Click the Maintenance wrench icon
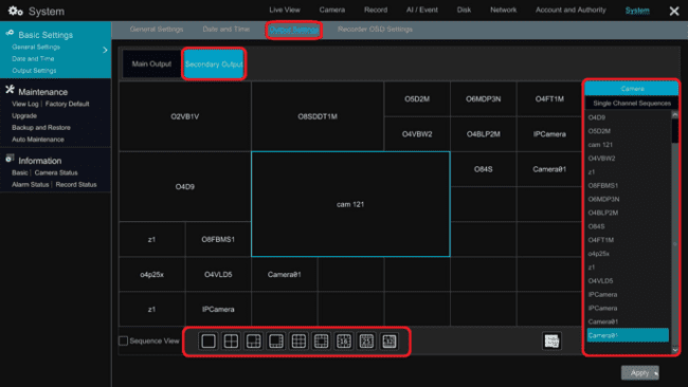688x387 pixels. click(x=10, y=90)
